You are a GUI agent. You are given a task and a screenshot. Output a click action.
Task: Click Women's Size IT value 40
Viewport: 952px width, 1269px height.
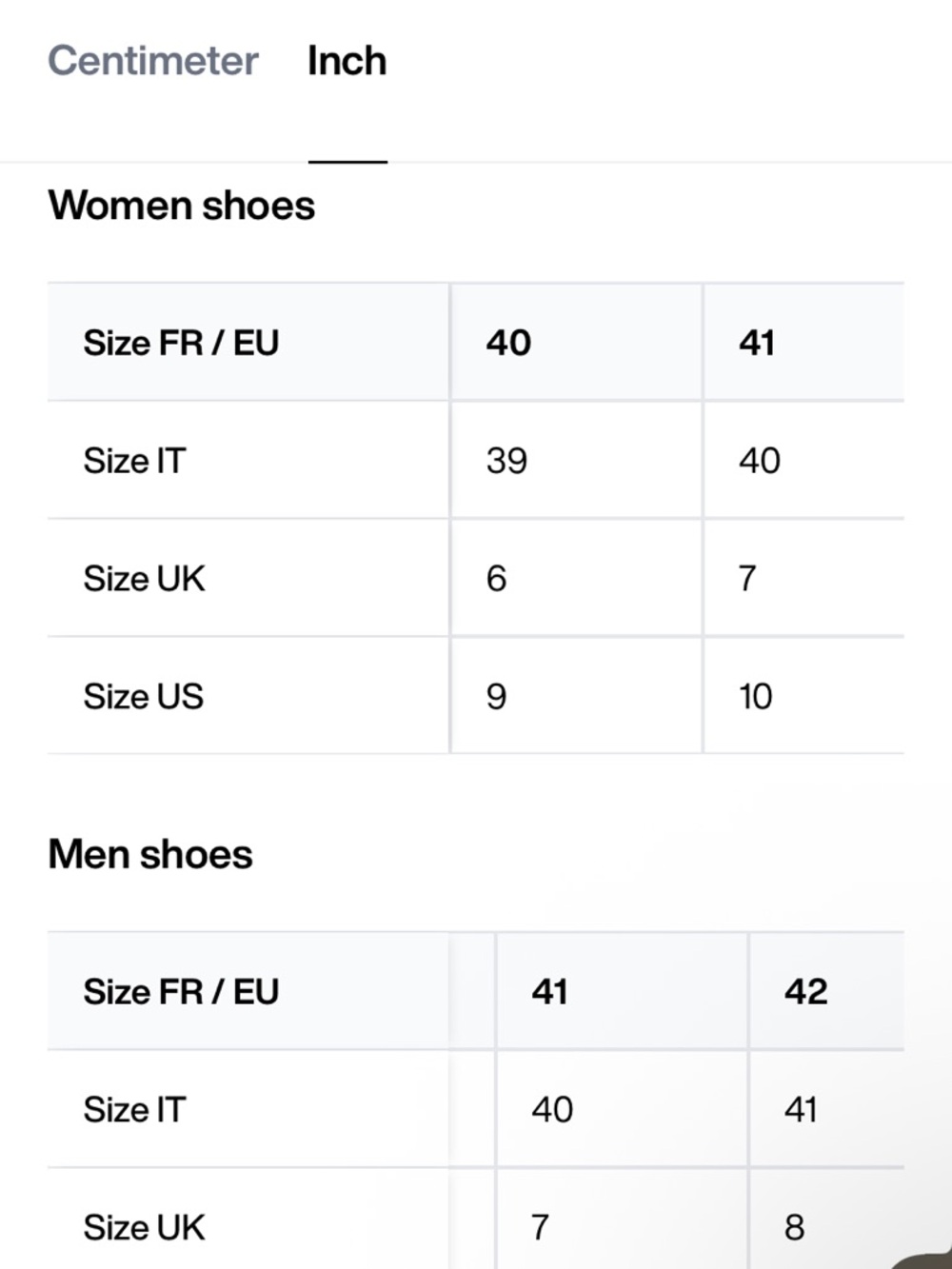pyautogui.click(x=760, y=461)
